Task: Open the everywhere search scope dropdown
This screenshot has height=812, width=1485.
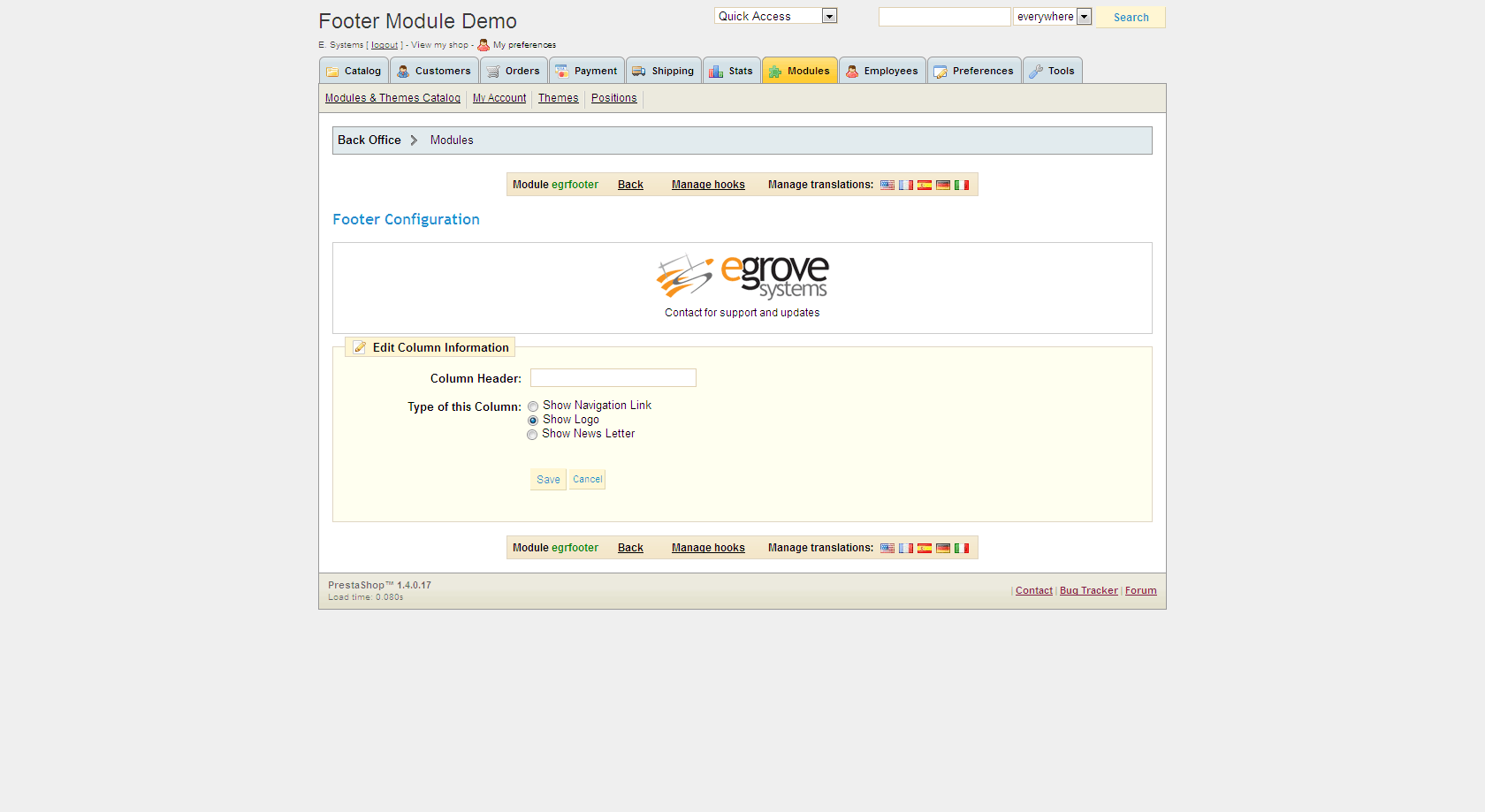Action: tap(1053, 17)
